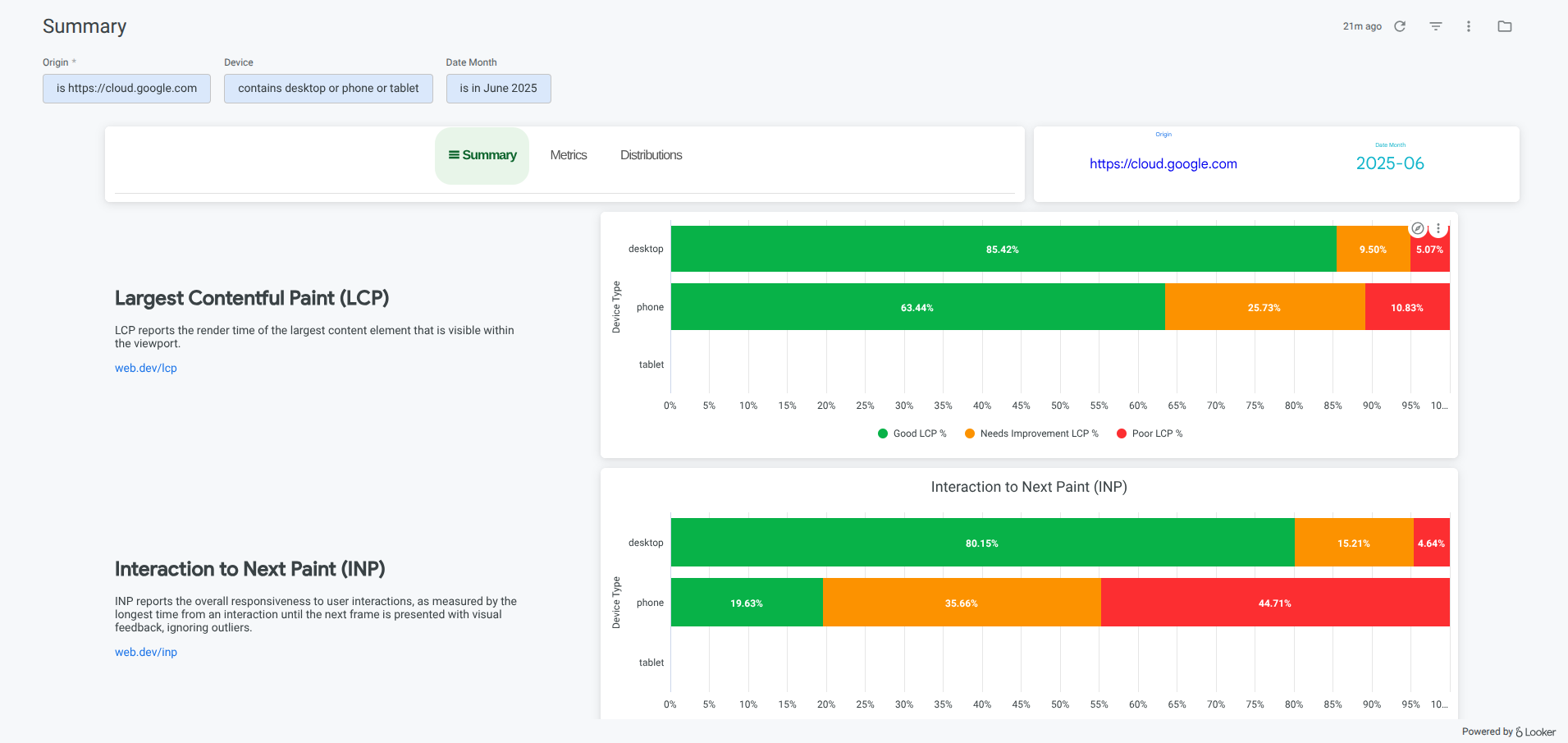The width and height of the screenshot is (1568, 743).
Task: Click phone INP needs improvement bar 35.66%
Action: (x=962, y=603)
